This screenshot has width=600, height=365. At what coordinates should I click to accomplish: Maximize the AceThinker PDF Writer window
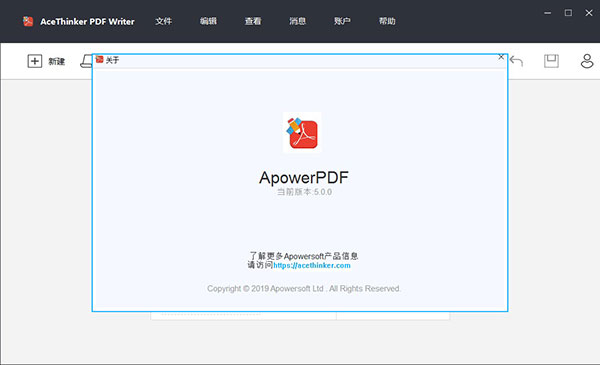[568, 13]
